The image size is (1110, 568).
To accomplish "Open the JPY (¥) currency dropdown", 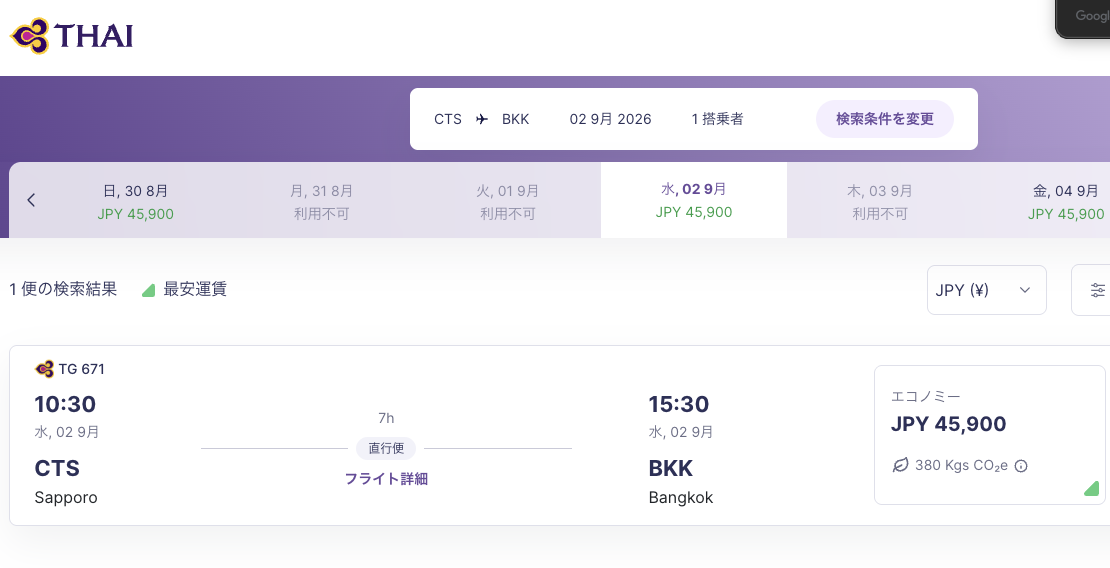I will (x=986, y=290).
